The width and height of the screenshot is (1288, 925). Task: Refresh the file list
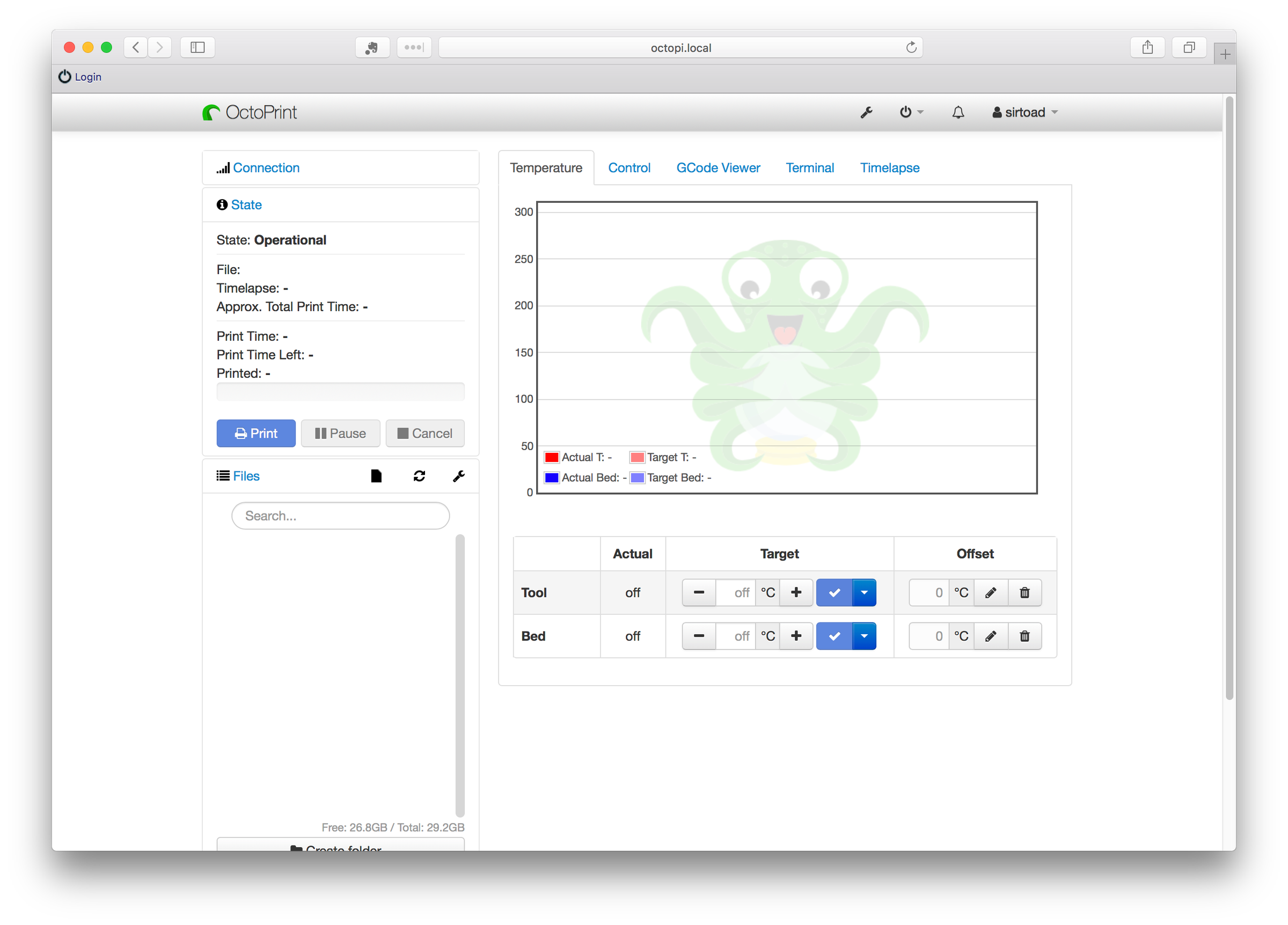(x=419, y=476)
